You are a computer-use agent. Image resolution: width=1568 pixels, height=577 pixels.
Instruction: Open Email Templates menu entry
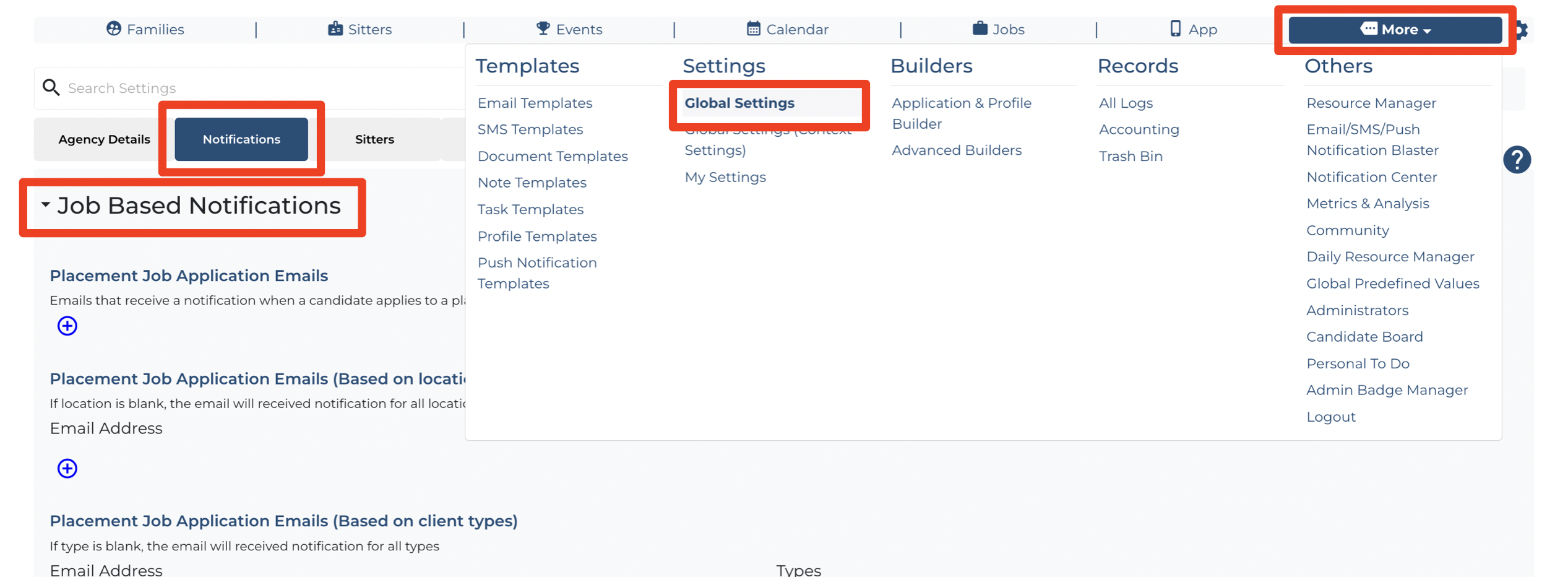point(535,103)
